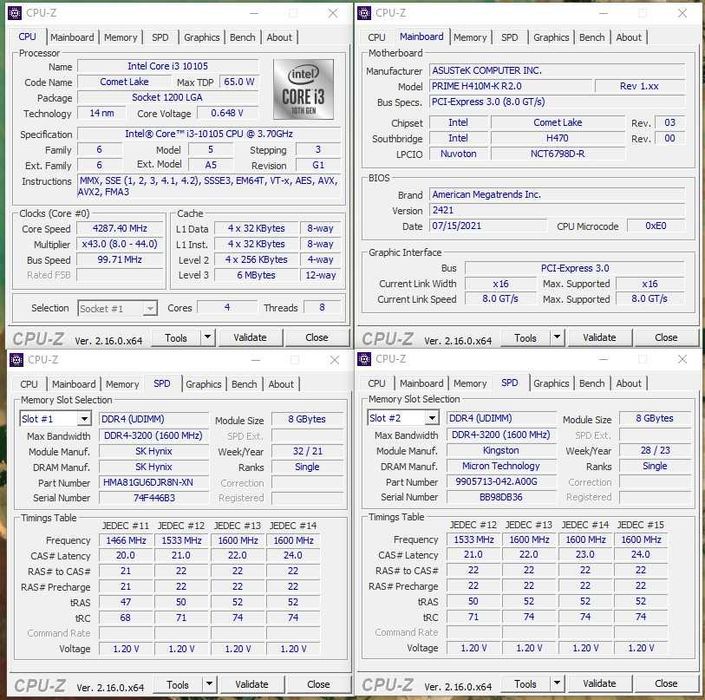Image resolution: width=705 pixels, height=700 pixels.
Task: Click serial number 74F446B3
Action: (x=153, y=498)
